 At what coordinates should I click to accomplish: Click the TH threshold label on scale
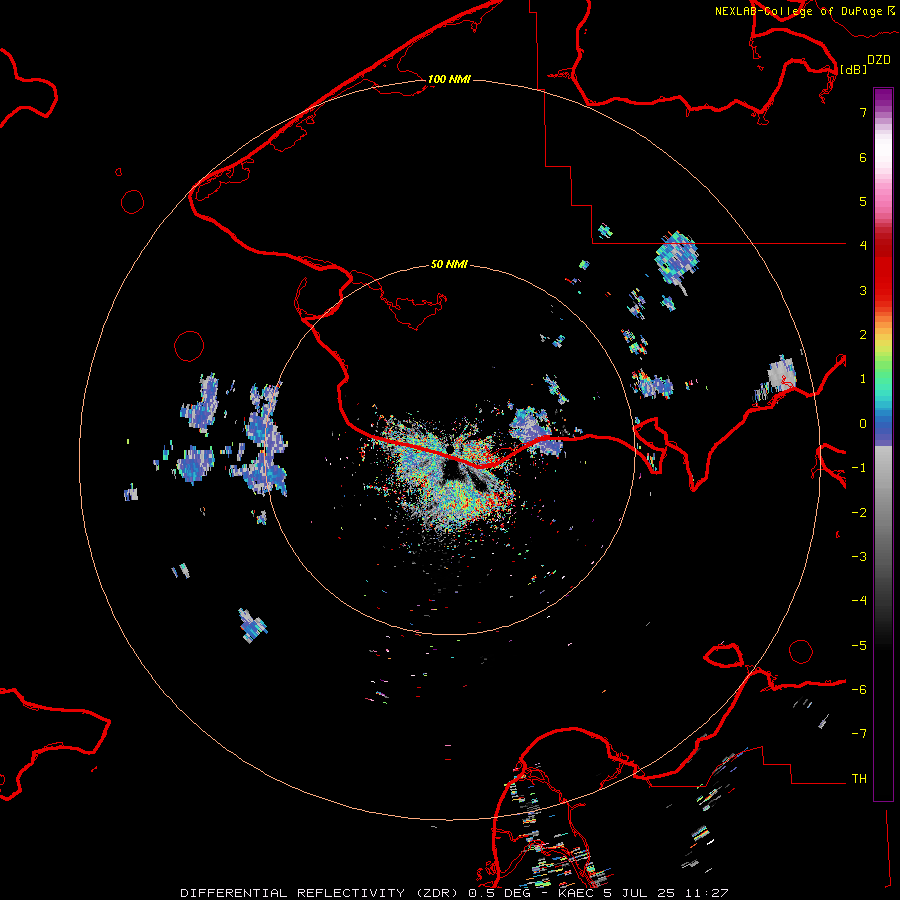[x=859, y=779]
